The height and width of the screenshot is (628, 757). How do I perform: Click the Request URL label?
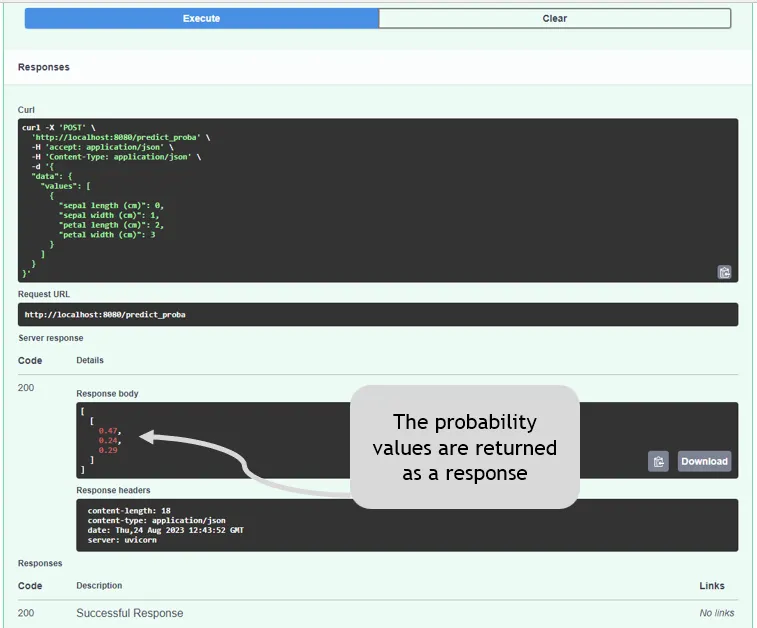pos(44,294)
